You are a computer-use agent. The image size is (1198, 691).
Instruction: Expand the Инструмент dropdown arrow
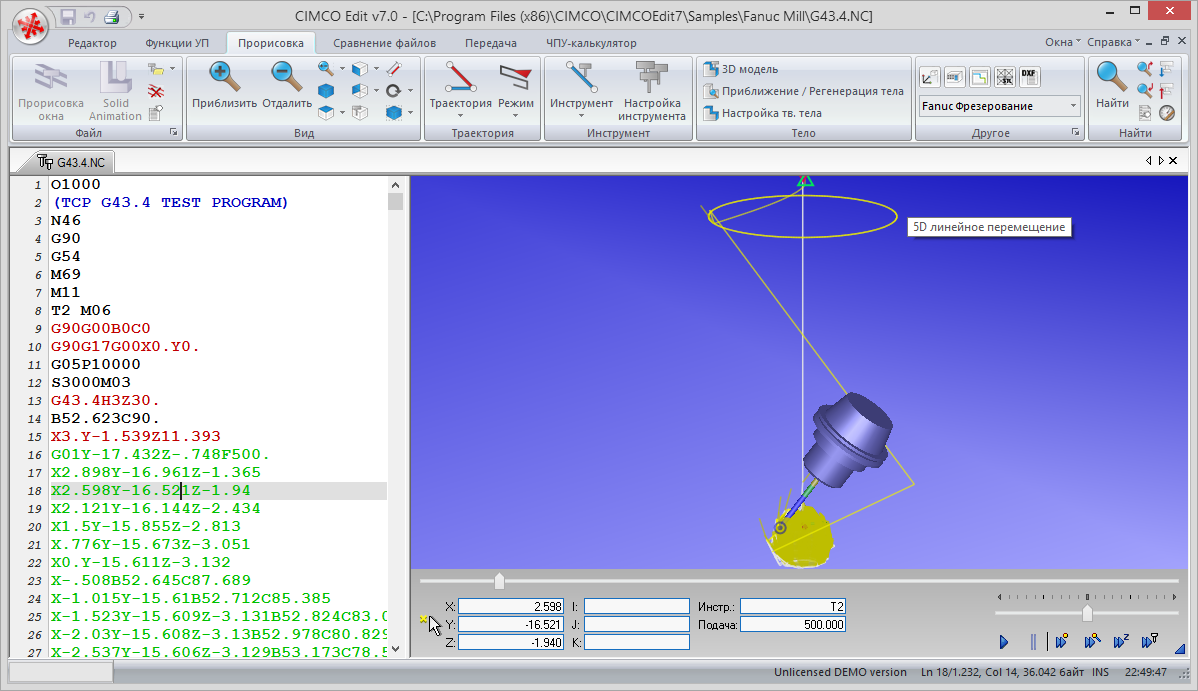pos(581,116)
